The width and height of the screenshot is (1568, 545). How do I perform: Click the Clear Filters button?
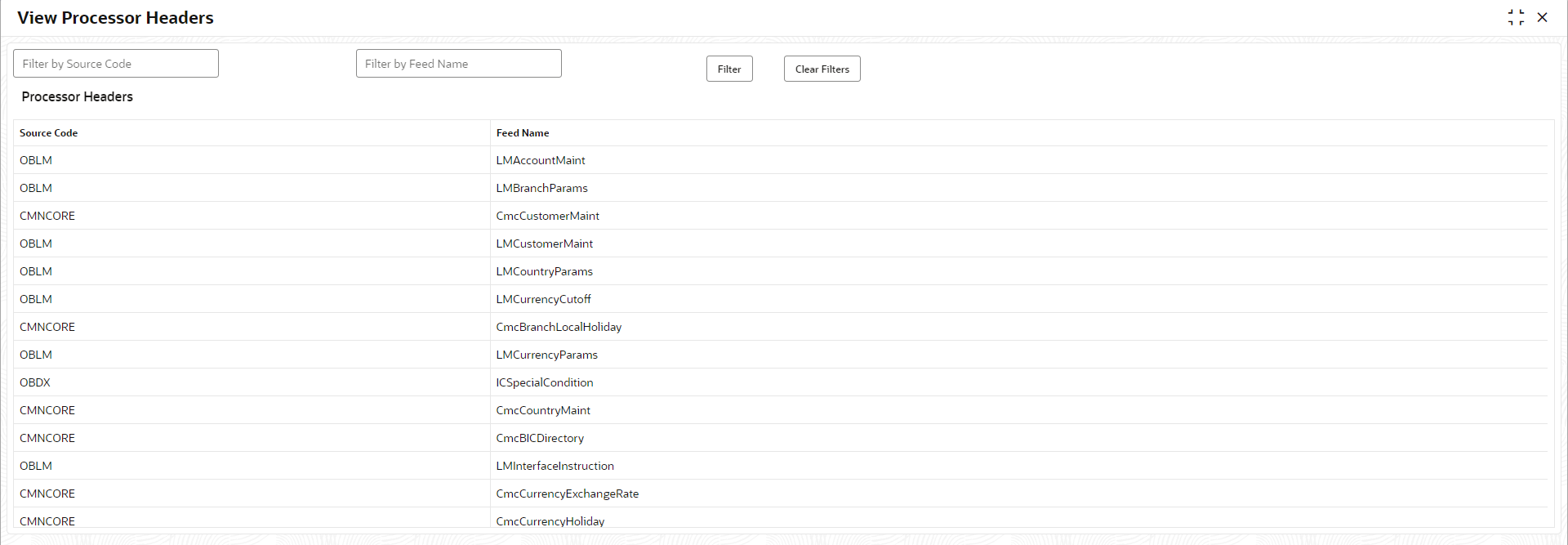pos(822,69)
